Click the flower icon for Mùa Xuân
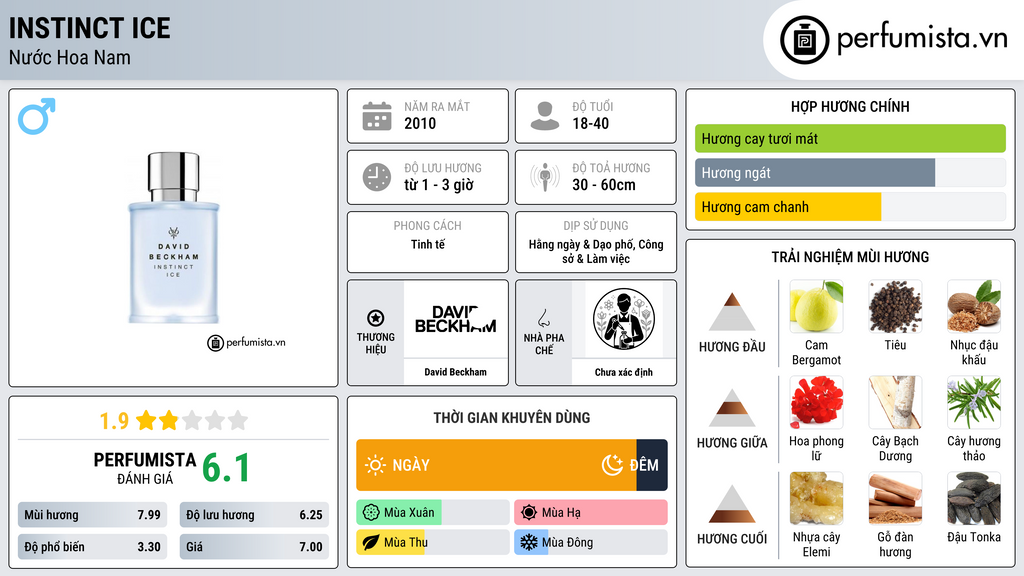1024x576 pixels. pos(371,513)
